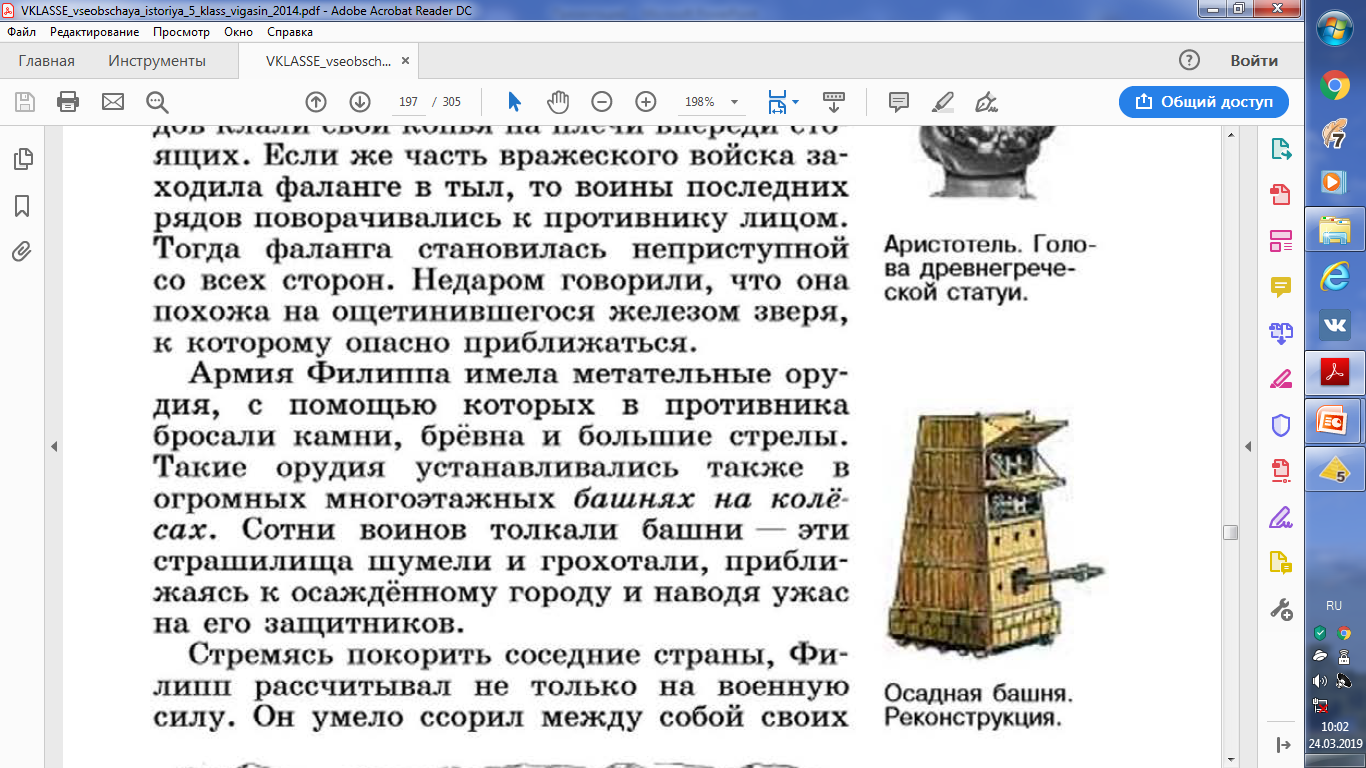Open the Find text magnifier tool
The height and width of the screenshot is (768, 1366).
click(x=157, y=101)
